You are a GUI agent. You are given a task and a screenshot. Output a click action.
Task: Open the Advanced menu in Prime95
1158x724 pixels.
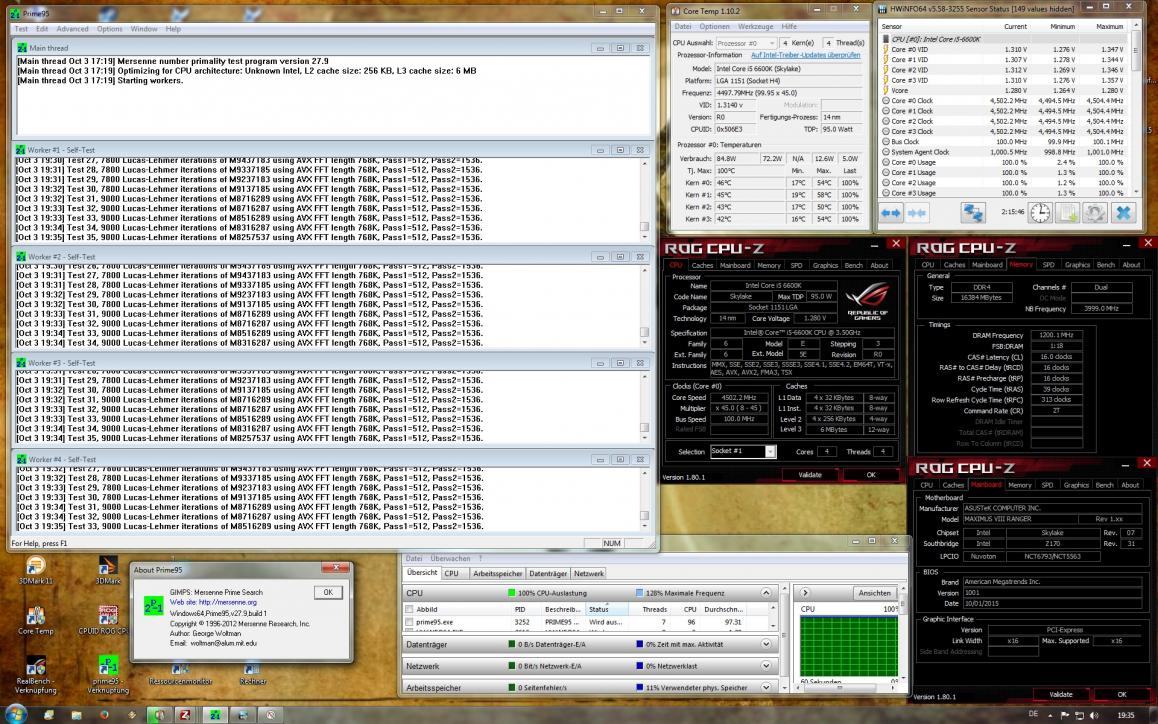click(x=72, y=29)
